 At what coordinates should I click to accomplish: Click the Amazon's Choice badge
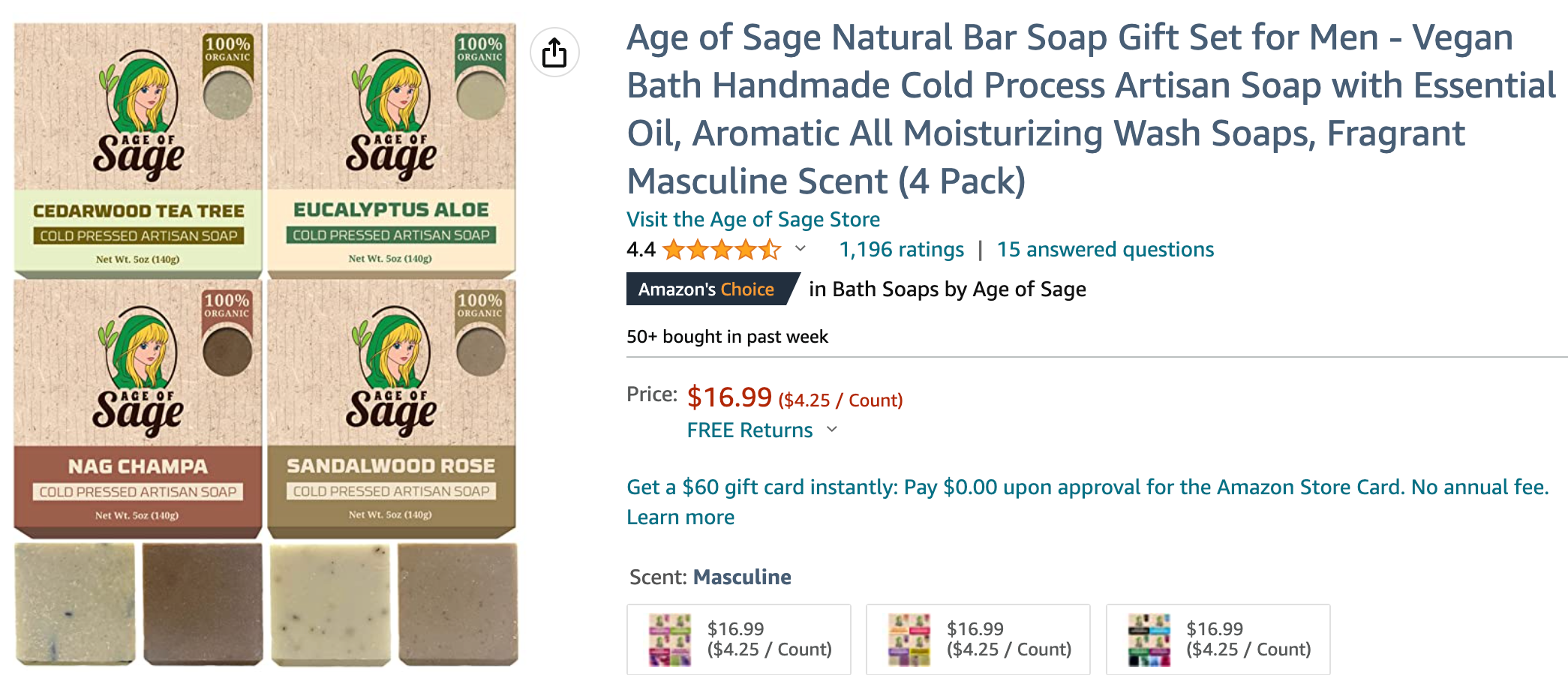click(x=706, y=289)
